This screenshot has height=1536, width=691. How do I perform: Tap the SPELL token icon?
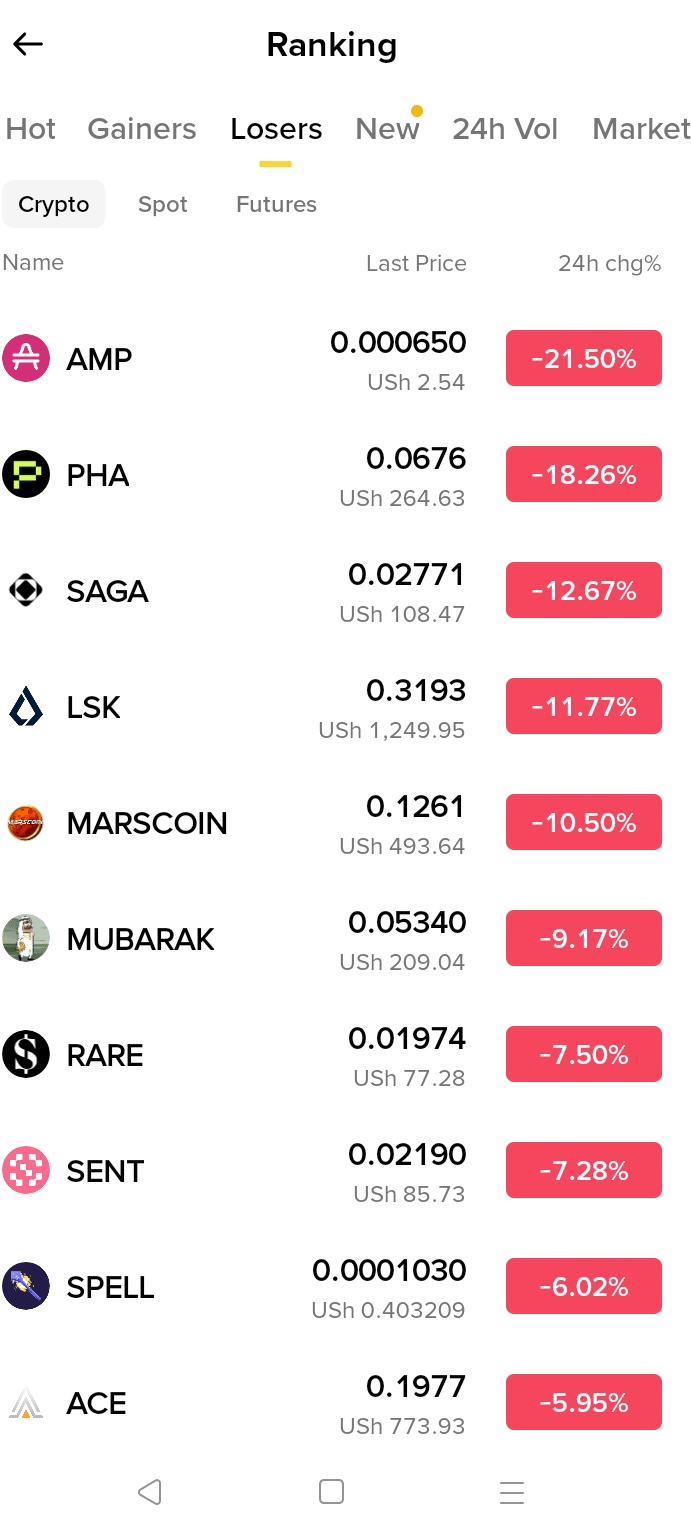[x=26, y=1286]
